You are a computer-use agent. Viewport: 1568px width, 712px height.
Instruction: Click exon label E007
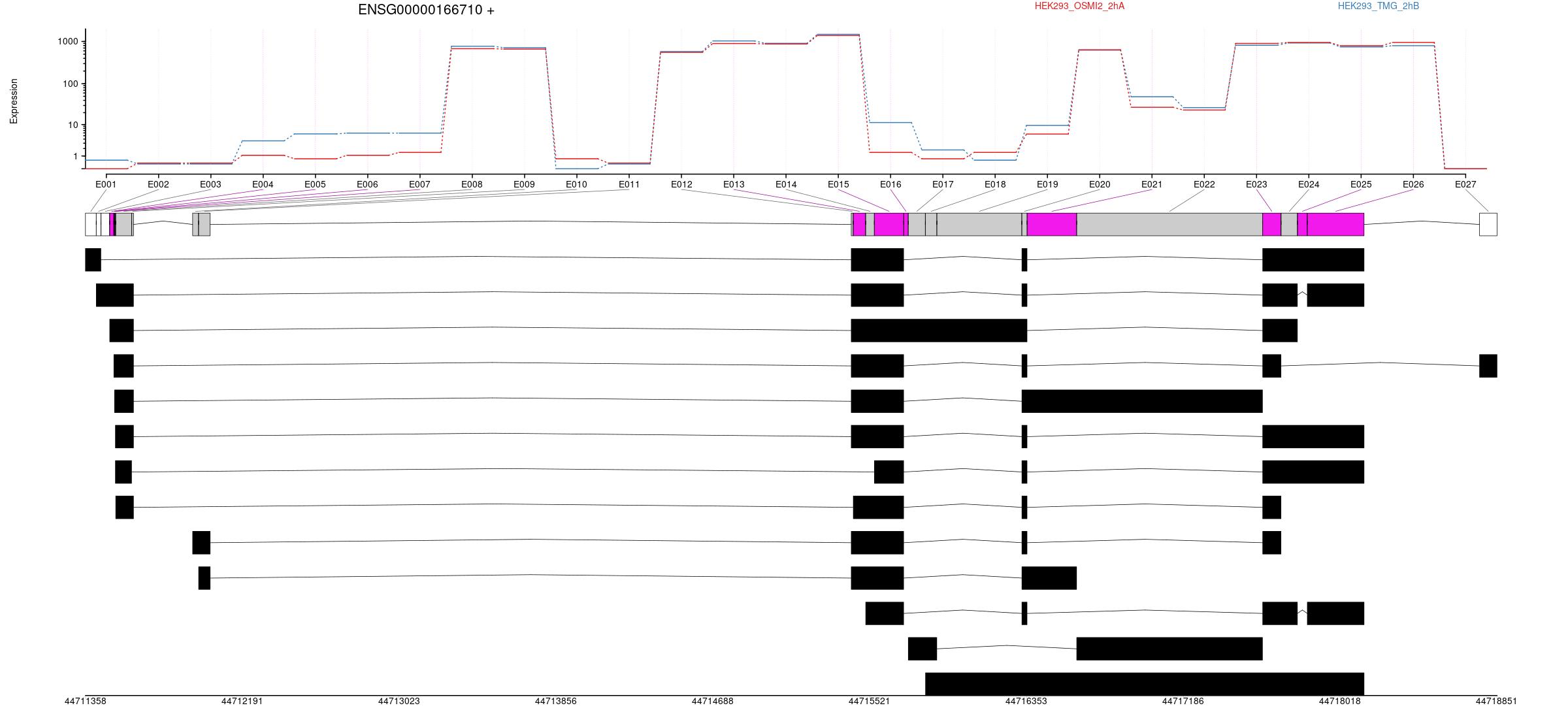(419, 184)
